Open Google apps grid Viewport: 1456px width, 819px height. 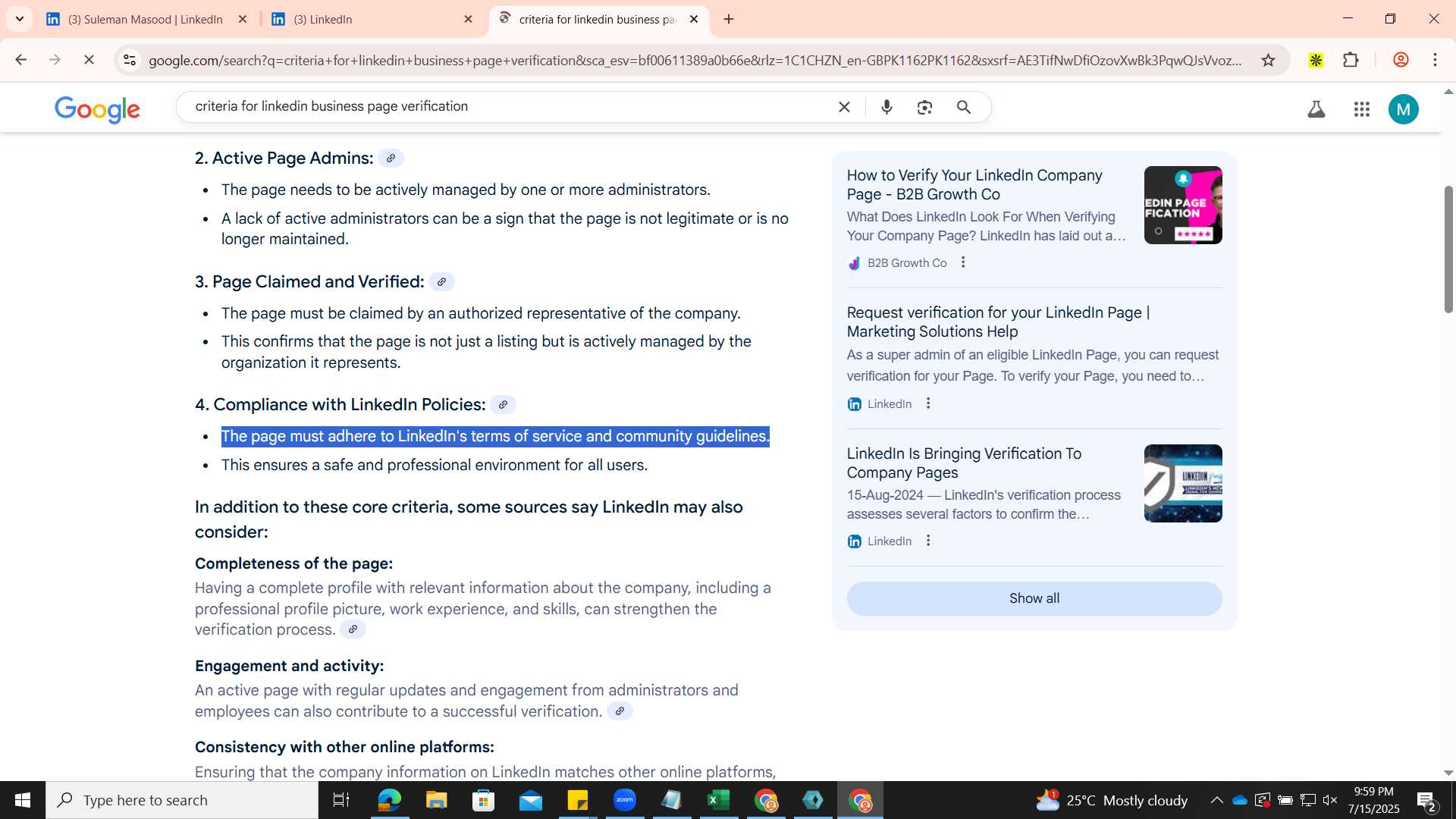[x=1362, y=109]
